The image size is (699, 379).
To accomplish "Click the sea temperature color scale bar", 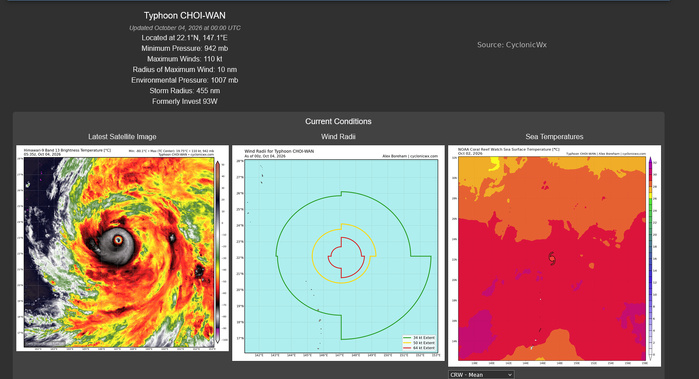I will click(650, 259).
